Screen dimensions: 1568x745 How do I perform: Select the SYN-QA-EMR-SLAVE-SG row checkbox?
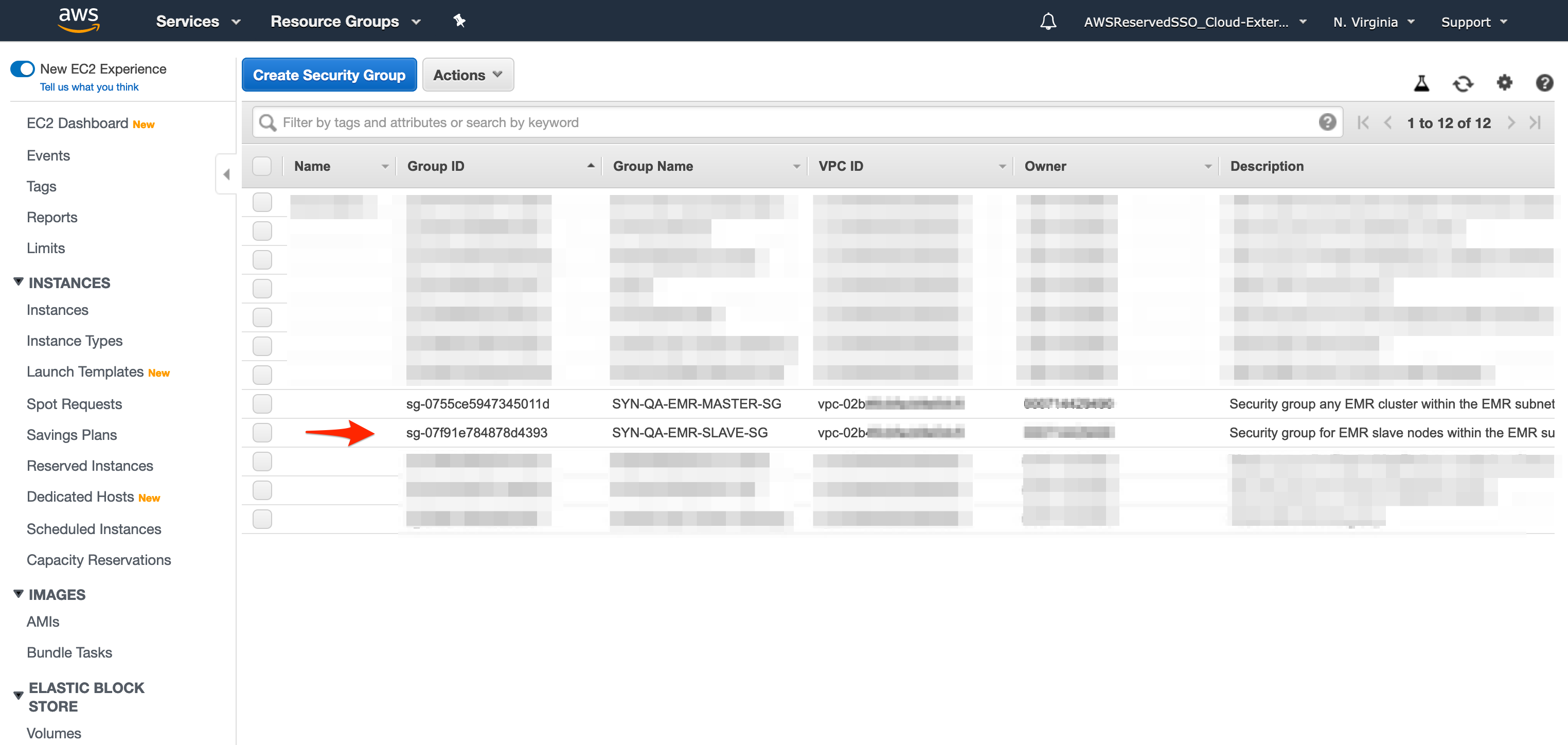pyautogui.click(x=262, y=432)
